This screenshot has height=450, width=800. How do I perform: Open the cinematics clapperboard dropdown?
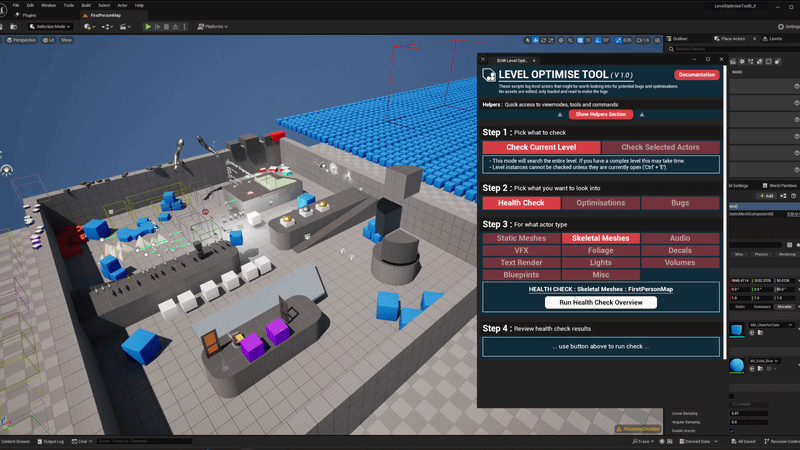pos(125,27)
